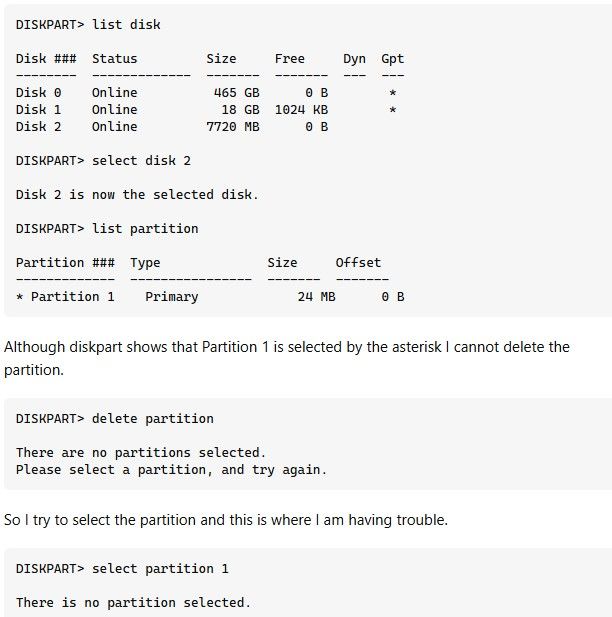Image resolution: width=612 pixels, height=617 pixels.
Task: Click the paragraph starting "Although diskpart shows"
Action: [x=287, y=358]
